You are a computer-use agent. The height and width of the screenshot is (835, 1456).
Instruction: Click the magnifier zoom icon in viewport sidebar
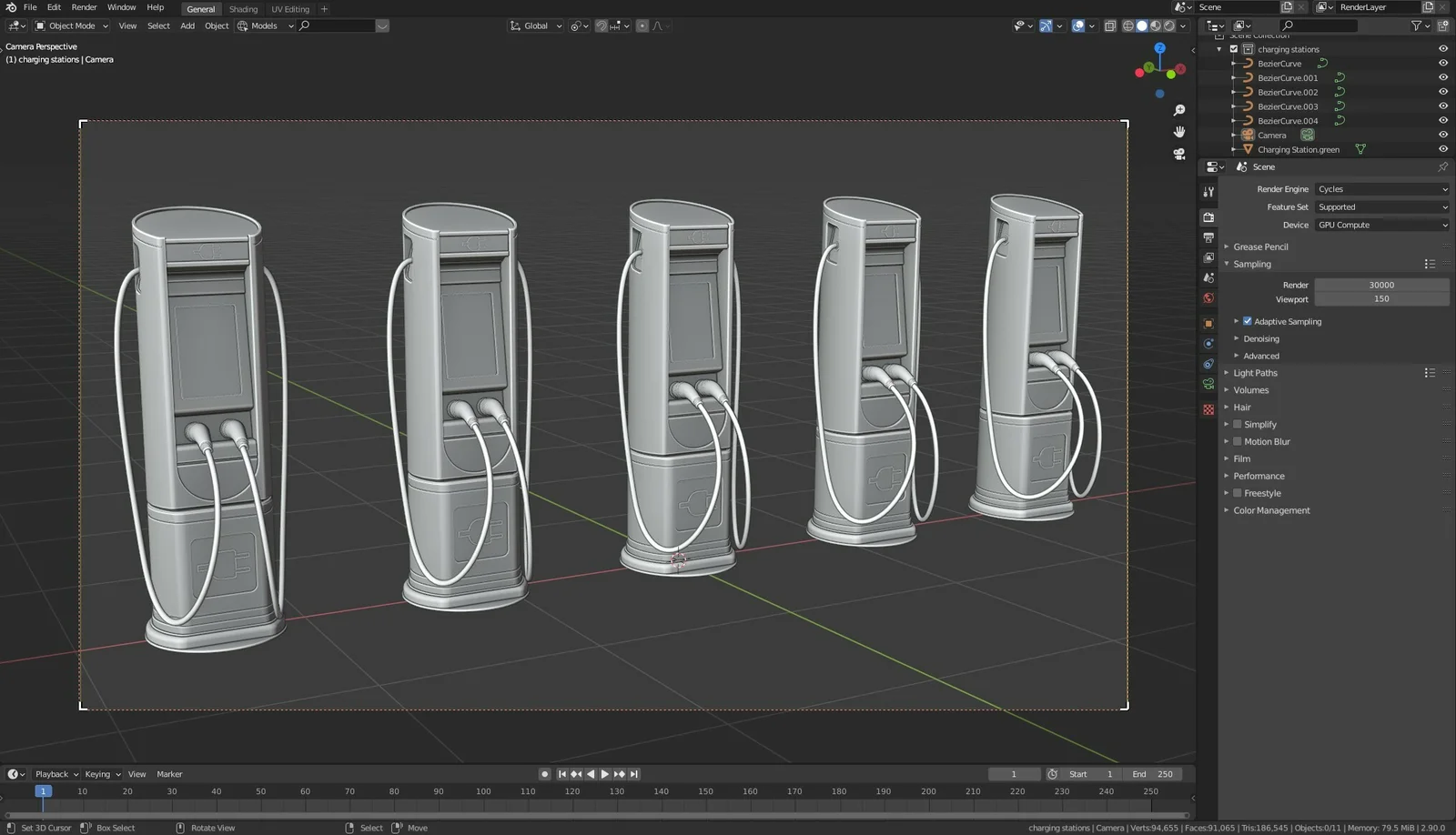pyautogui.click(x=1179, y=108)
